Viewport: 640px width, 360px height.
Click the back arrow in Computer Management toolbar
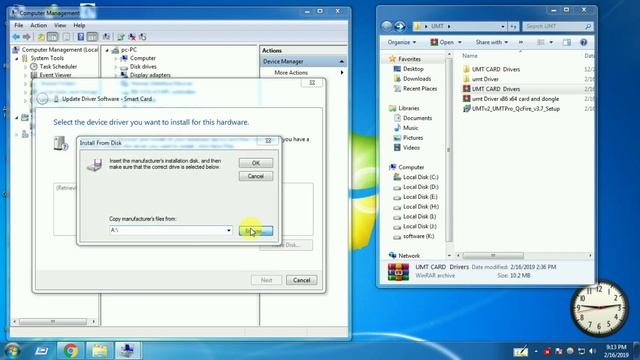point(16,37)
